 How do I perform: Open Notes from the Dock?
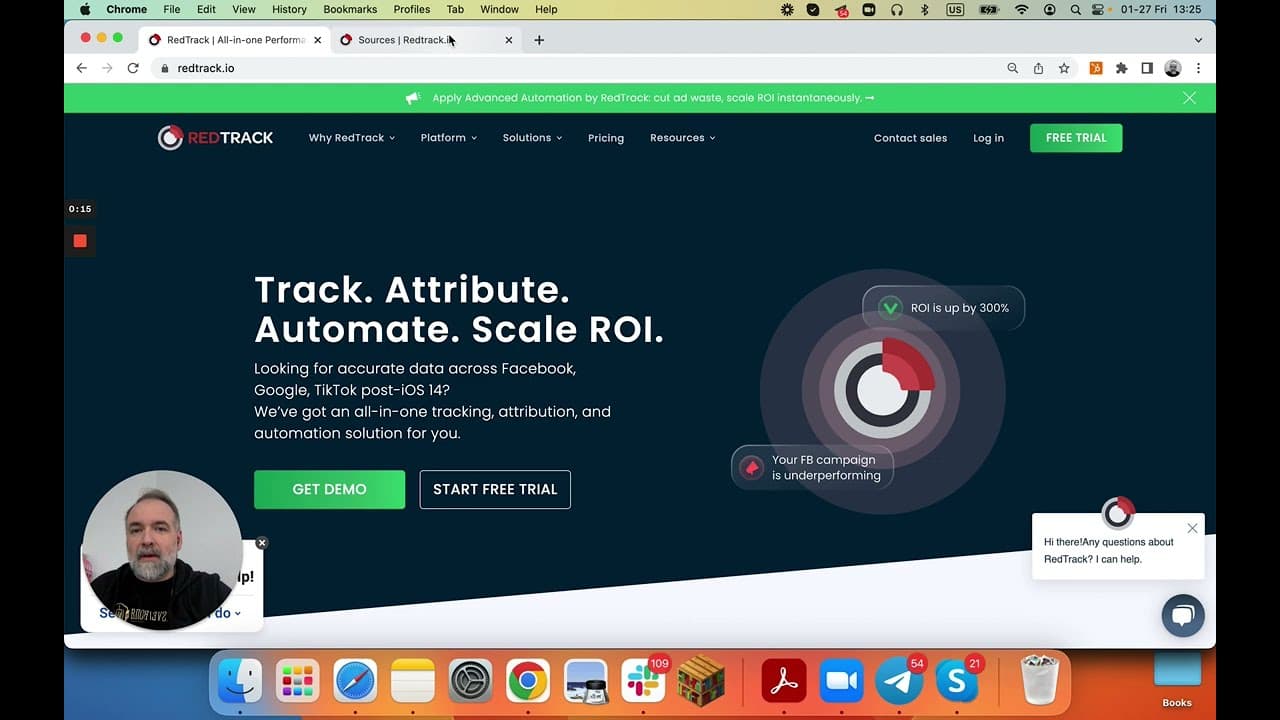(x=413, y=681)
